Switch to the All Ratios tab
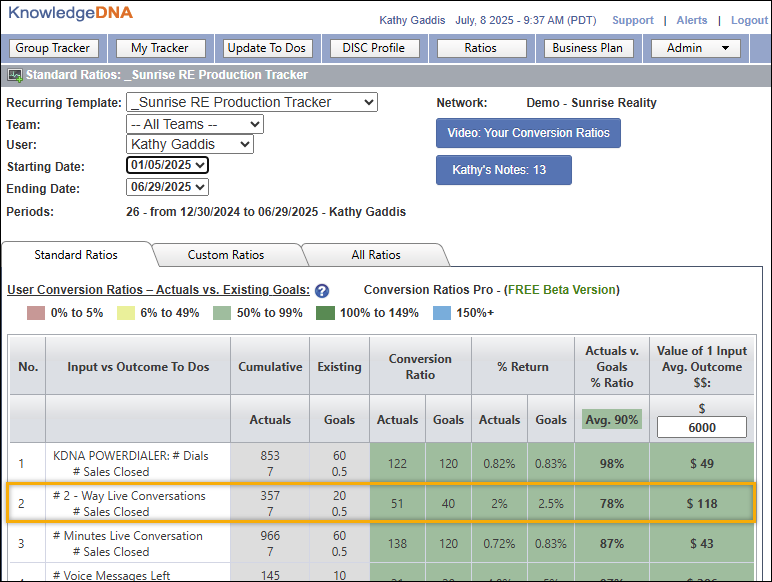The image size is (772, 582). (376, 255)
